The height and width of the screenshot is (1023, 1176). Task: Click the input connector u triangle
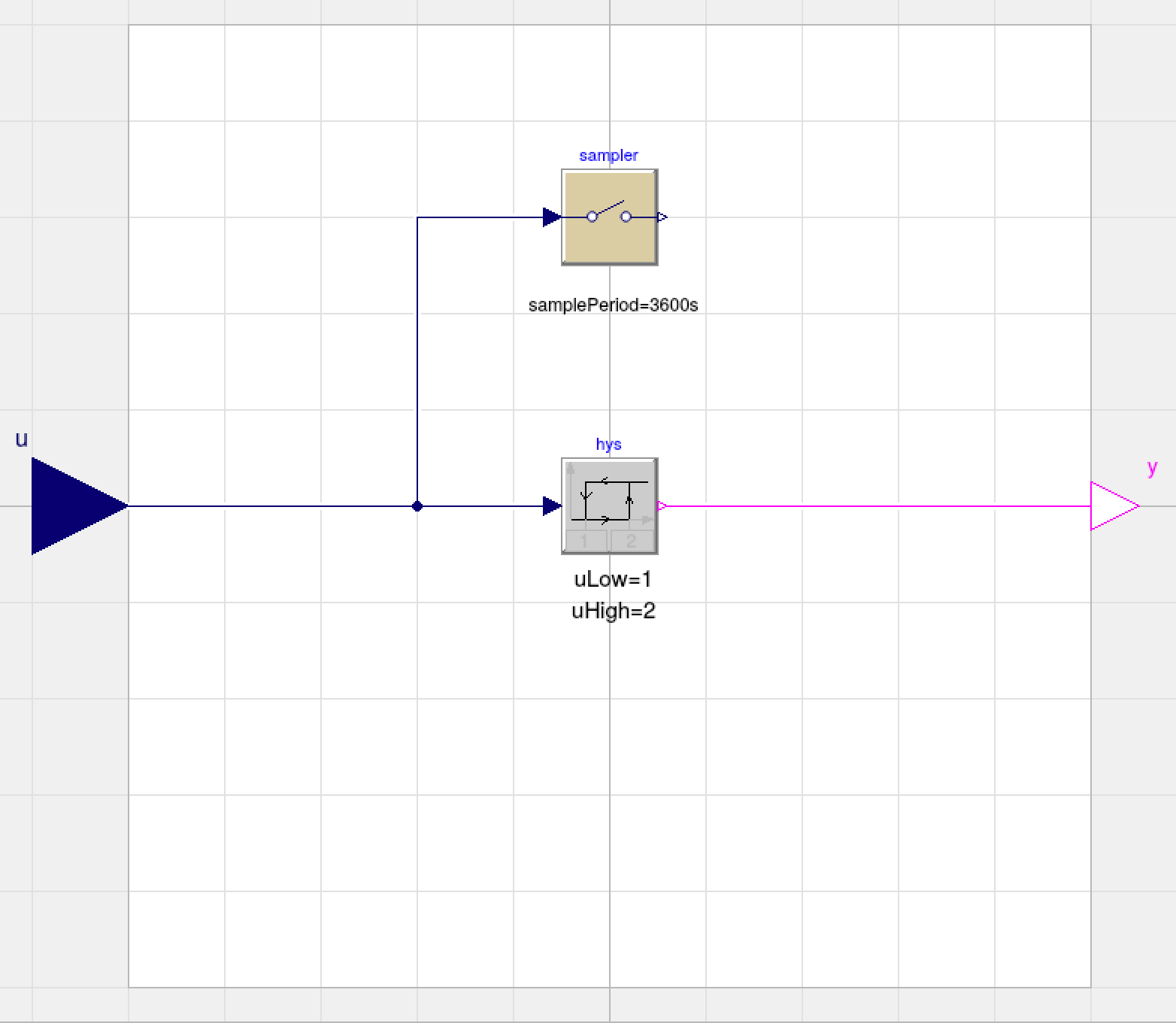point(80,506)
